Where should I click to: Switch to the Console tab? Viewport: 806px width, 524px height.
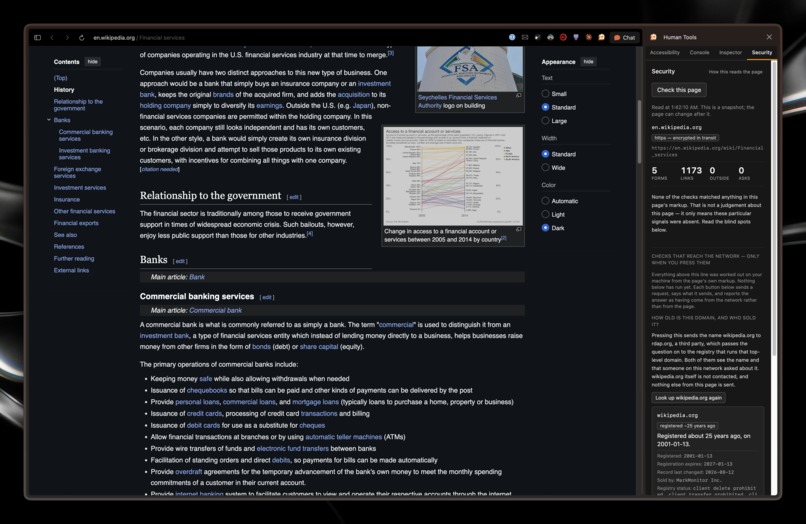pos(700,52)
